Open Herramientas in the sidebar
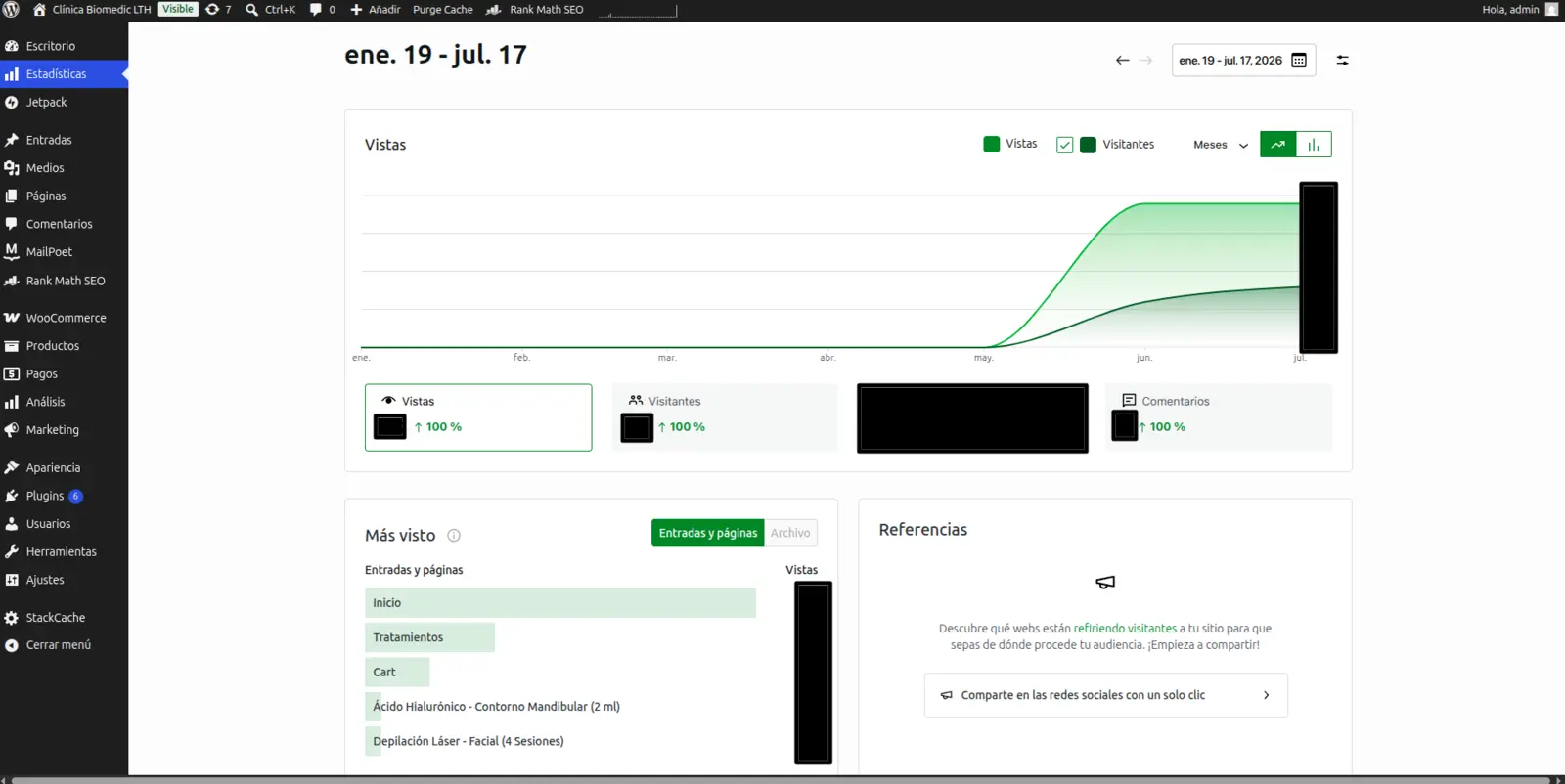The height and width of the screenshot is (784, 1565). coord(64,552)
